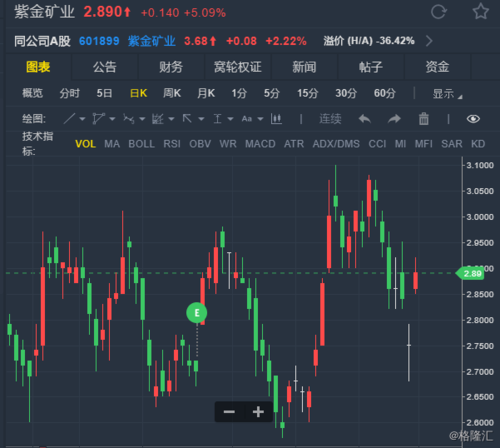Select the 15分 chart interval

point(307,93)
